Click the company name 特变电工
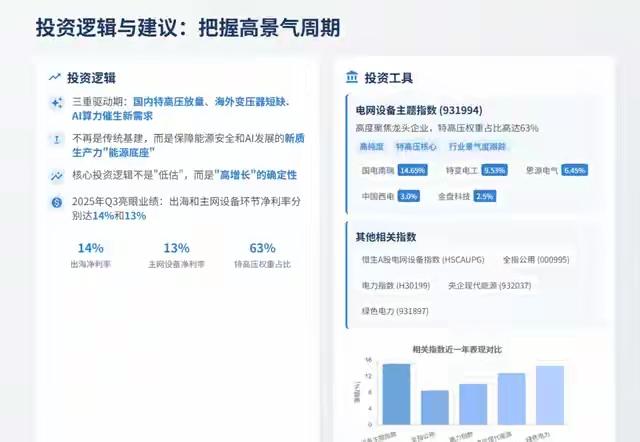 click(462, 170)
